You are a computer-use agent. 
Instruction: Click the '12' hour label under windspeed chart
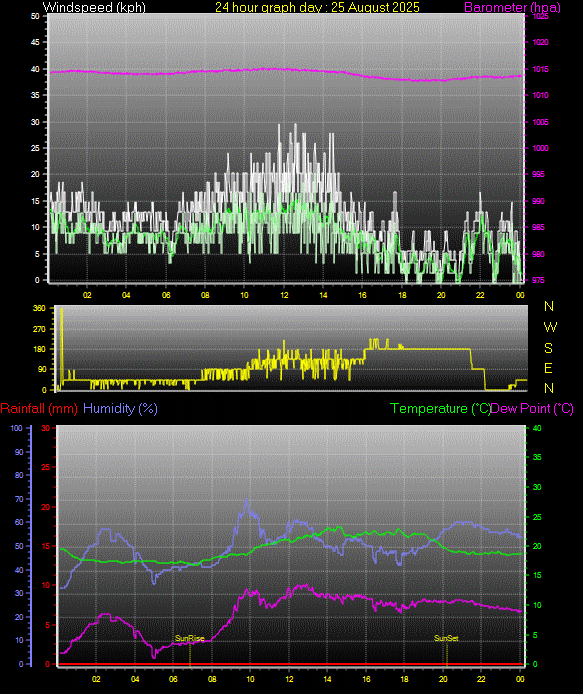tap(284, 295)
